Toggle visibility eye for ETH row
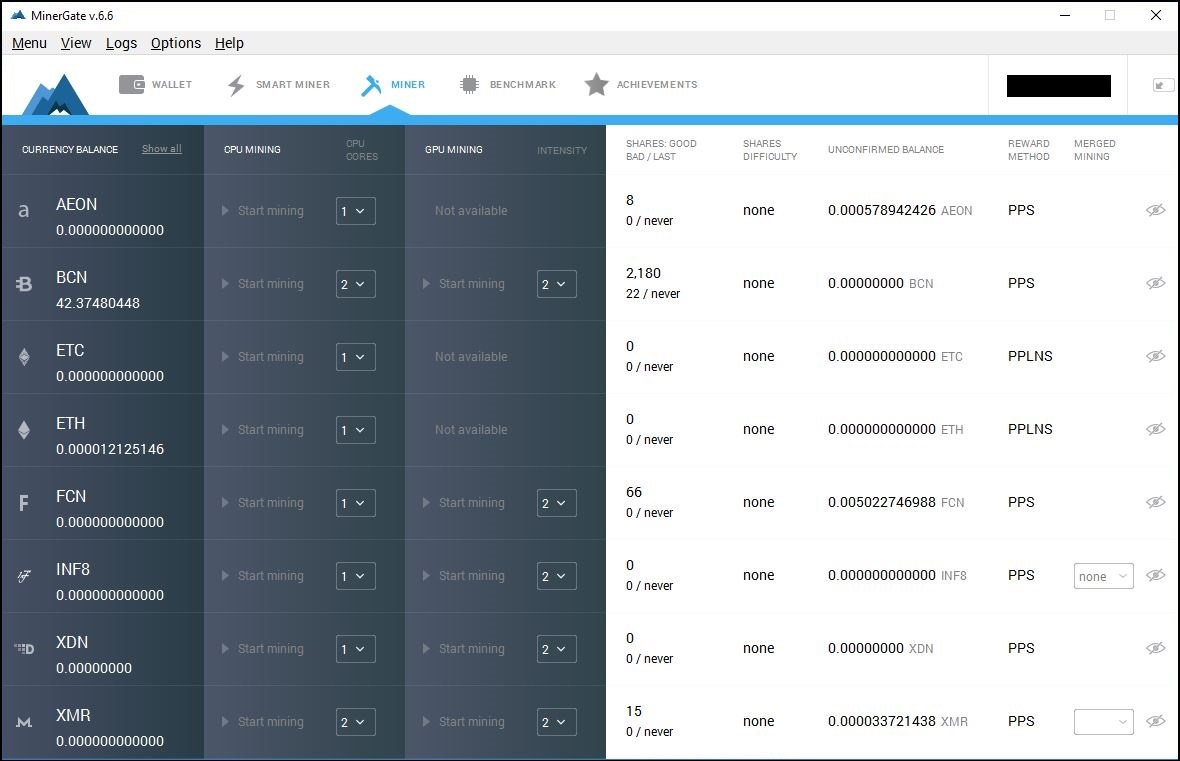The image size is (1180, 761). point(1155,429)
